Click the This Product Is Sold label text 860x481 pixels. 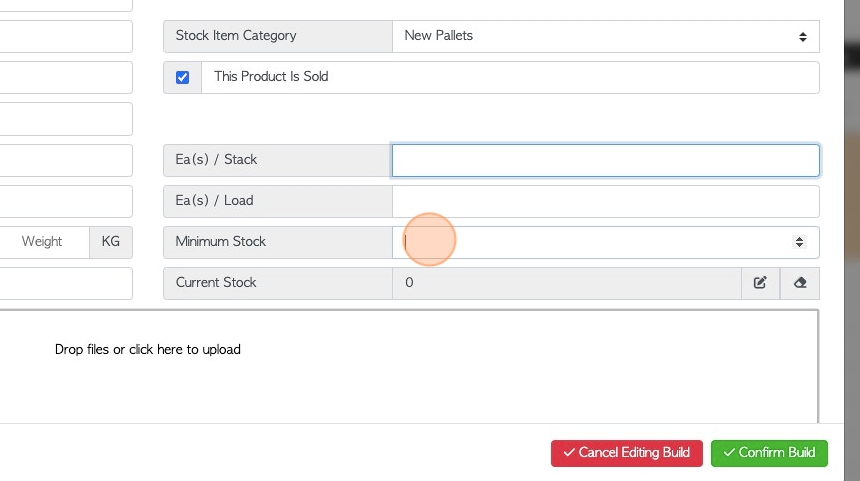[271, 77]
